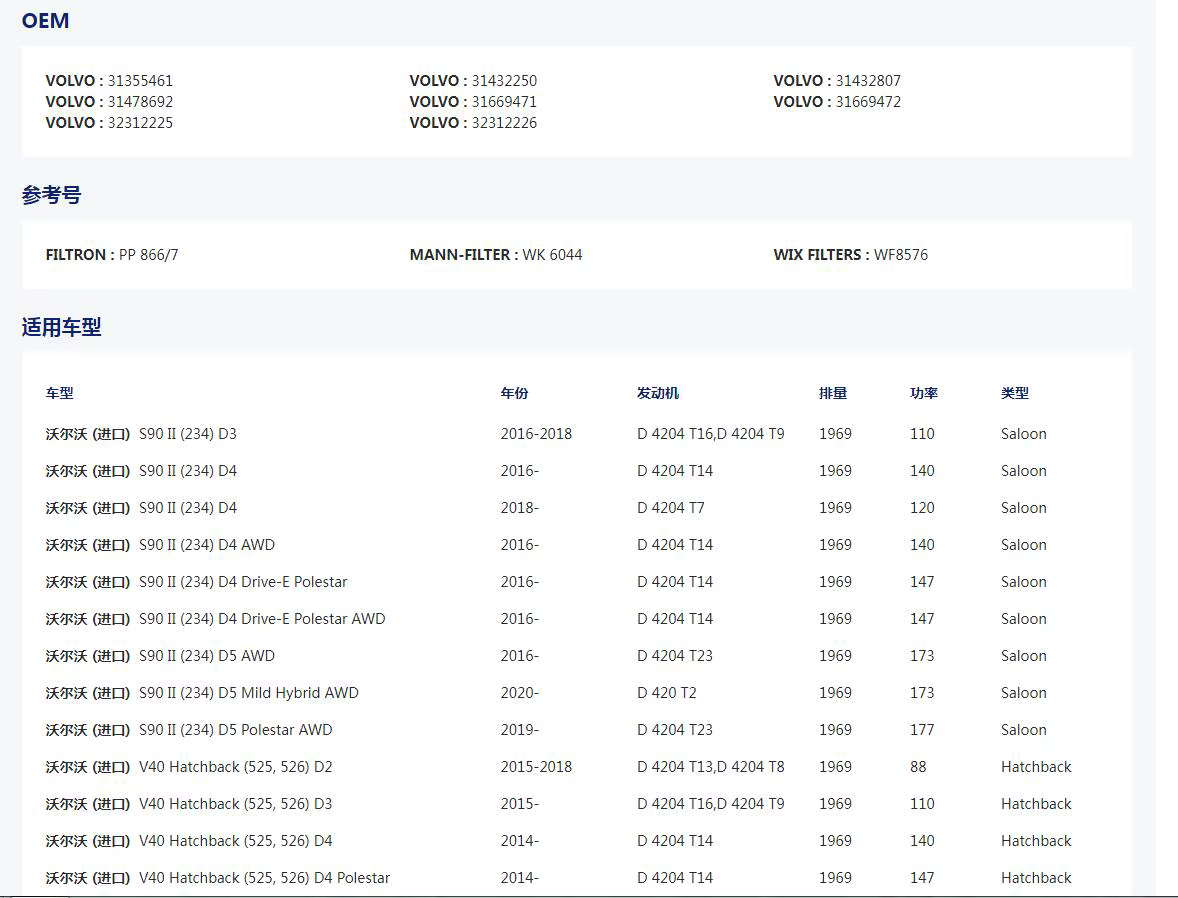
Task: Click the 发动机 column header
Action: (x=657, y=393)
